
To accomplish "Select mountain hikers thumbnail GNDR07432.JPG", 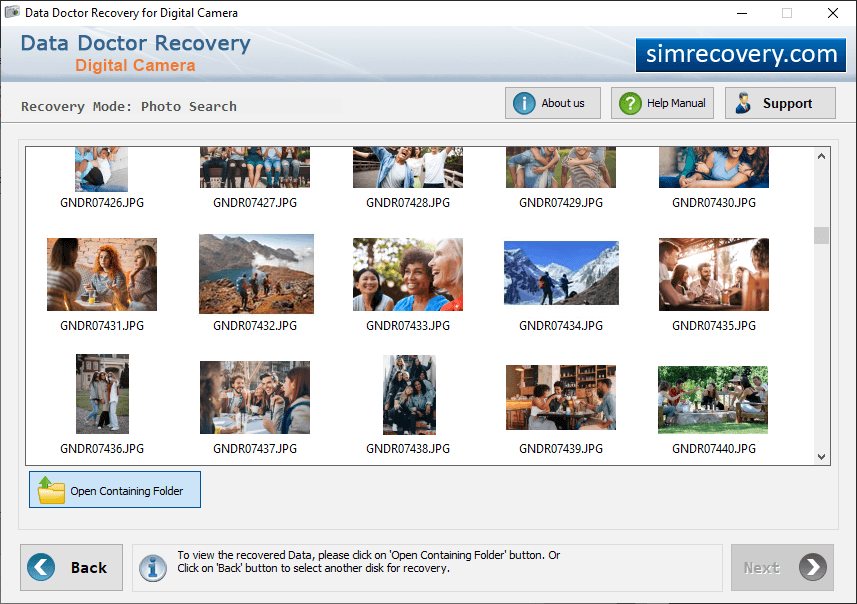I will coord(256,274).
